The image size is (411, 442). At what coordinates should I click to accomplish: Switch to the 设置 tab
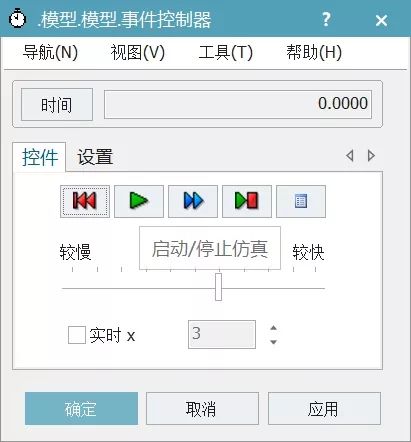(x=95, y=157)
